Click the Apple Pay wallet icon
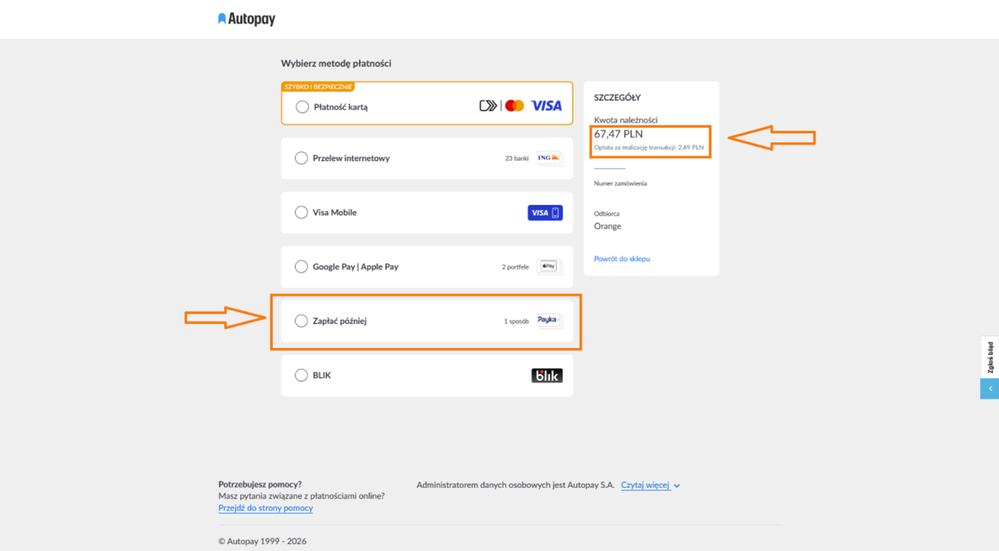 pyautogui.click(x=549, y=266)
